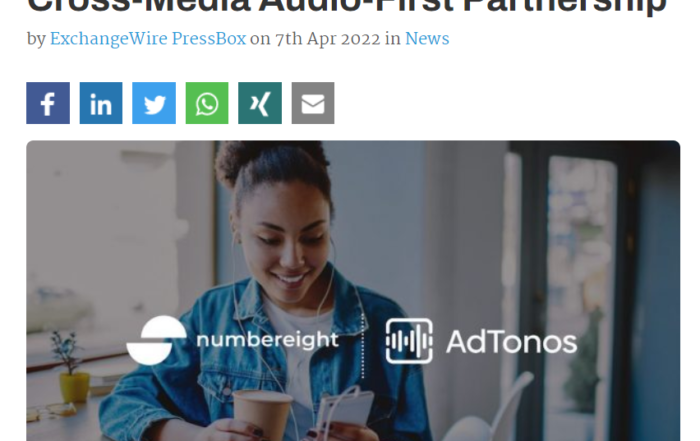This screenshot has height=441, width=700.
Task: Open the News category link
Action: (427, 39)
